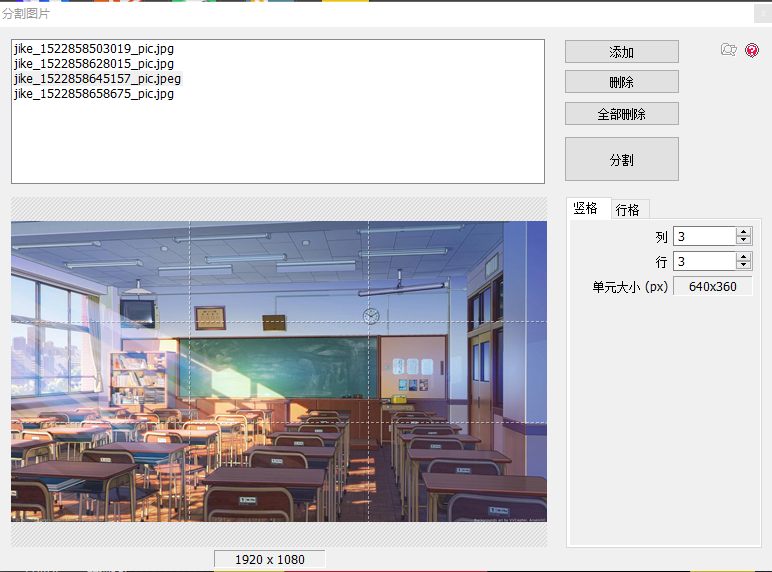
Task: Click the classroom preview image
Action: click(x=279, y=371)
